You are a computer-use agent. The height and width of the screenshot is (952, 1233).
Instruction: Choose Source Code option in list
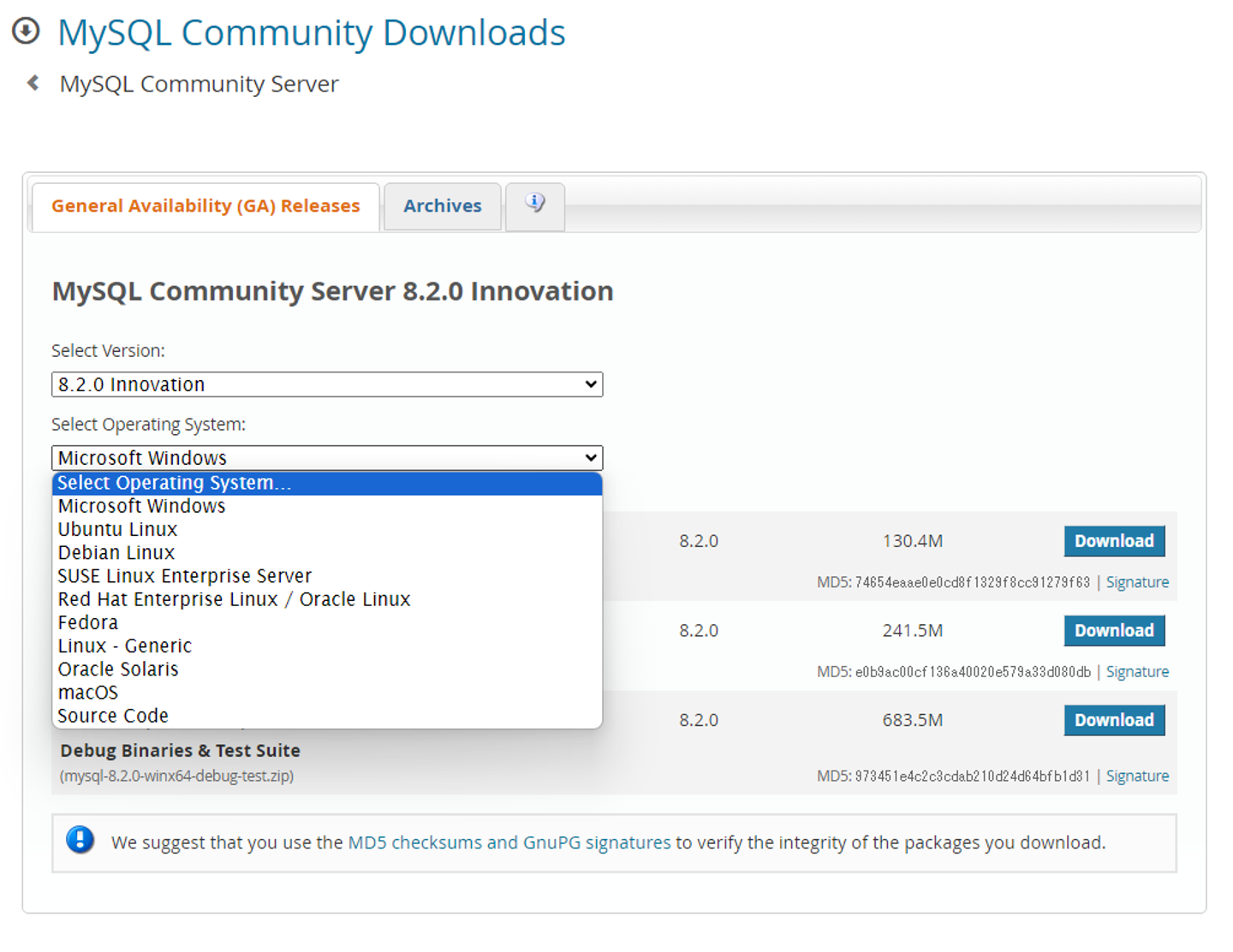[113, 716]
